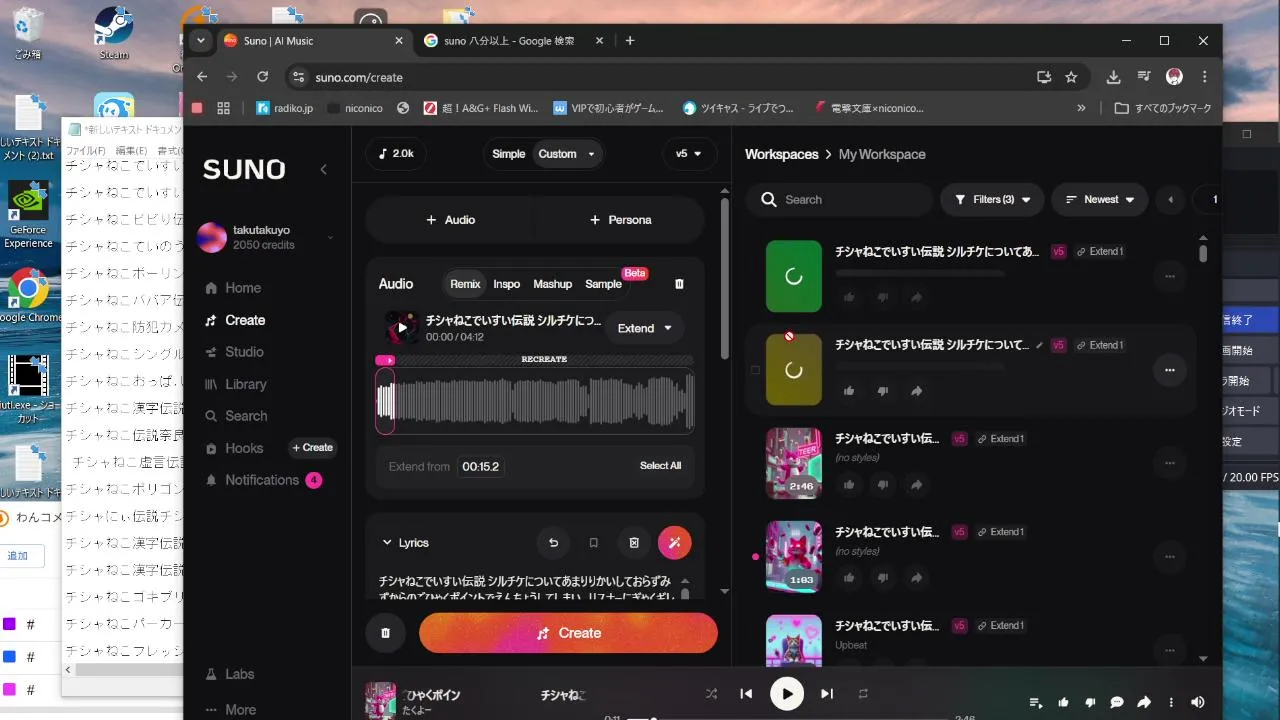Like the second generating song
This screenshot has height=720, width=1280.
(x=849, y=391)
